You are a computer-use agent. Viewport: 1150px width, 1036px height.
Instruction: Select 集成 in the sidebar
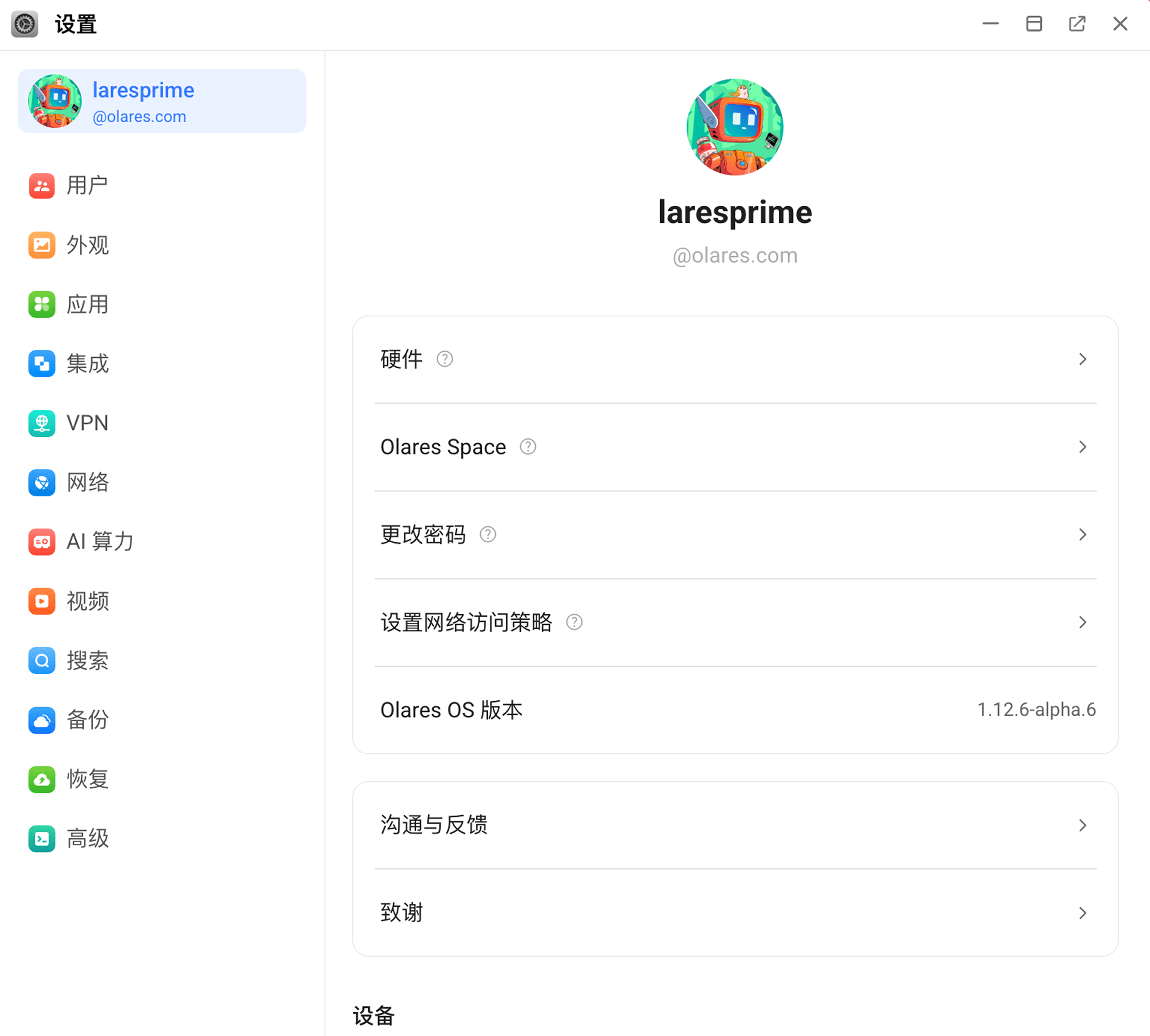162,364
